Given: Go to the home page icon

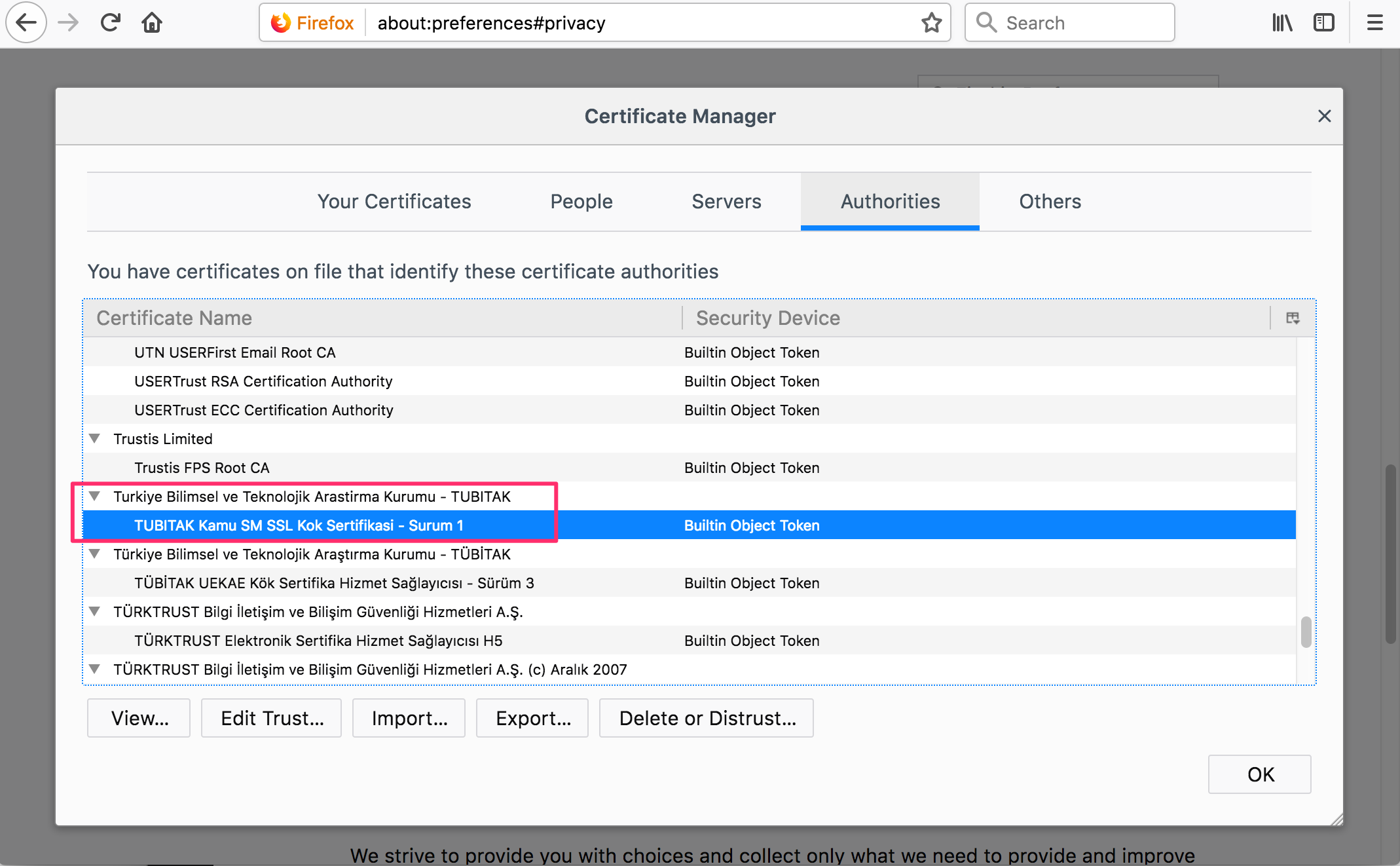Looking at the screenshot, I should tap(152, 23).
